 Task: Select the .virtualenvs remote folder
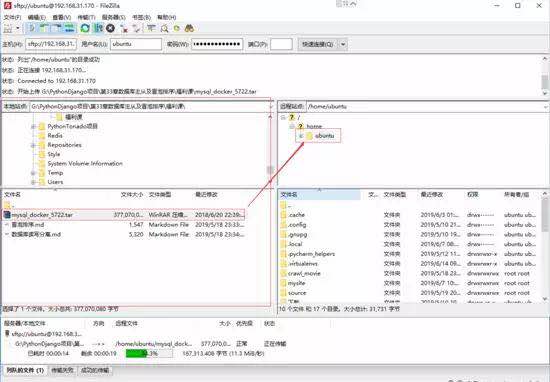(303, 263)
